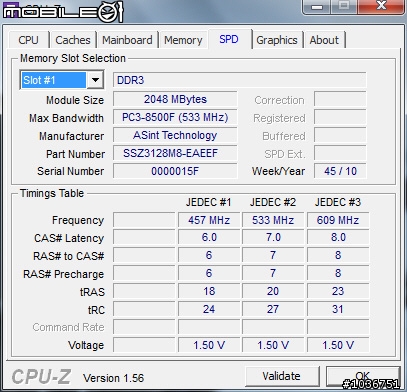Click the JEDEC #3 column header

tap(338, 202)
